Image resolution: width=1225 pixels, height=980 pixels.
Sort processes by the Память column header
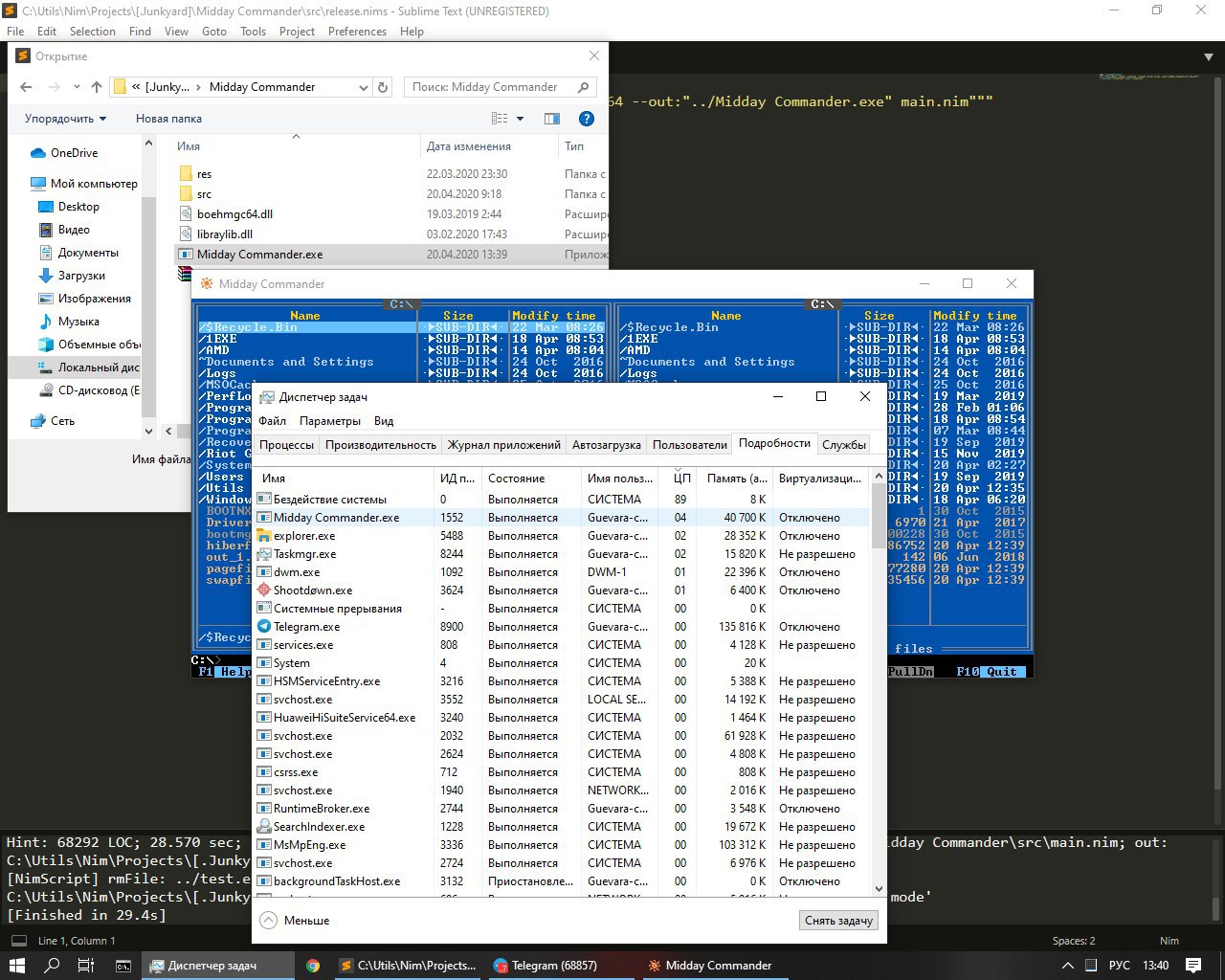pyautogui.click(x=736, y=479)
